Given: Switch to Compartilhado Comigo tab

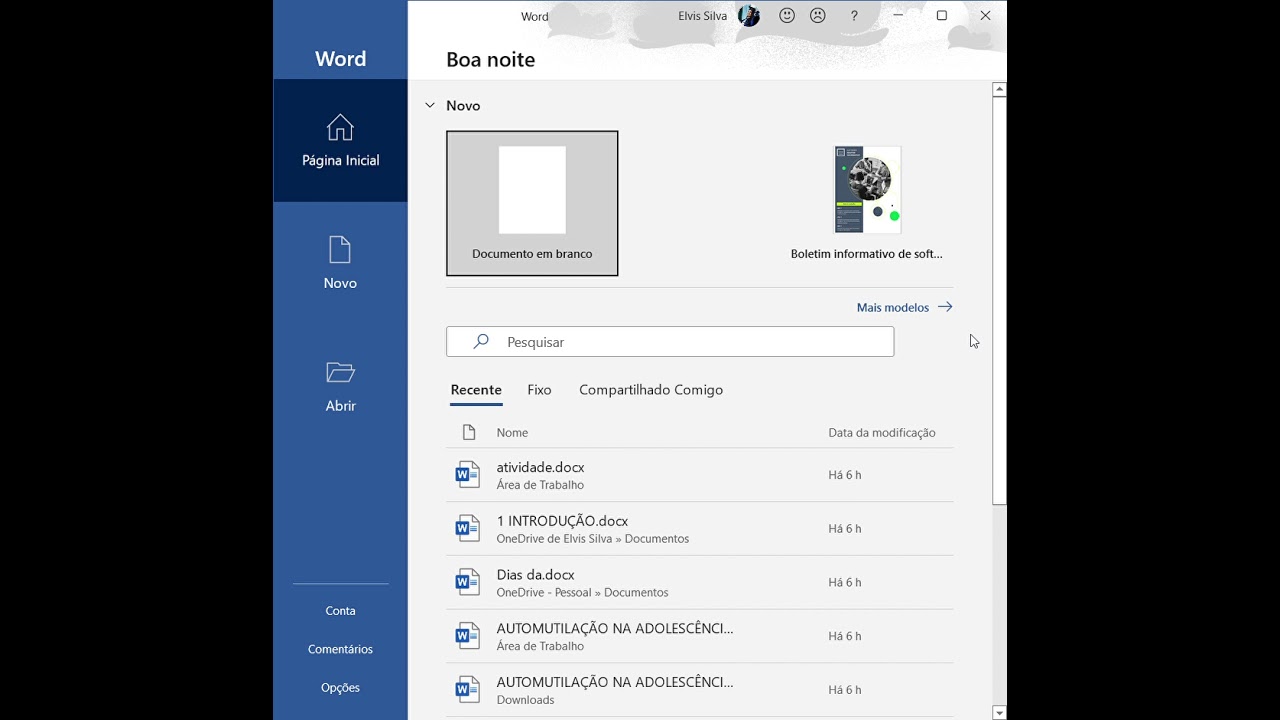Looking at the screenshot, I should (651, 390).
